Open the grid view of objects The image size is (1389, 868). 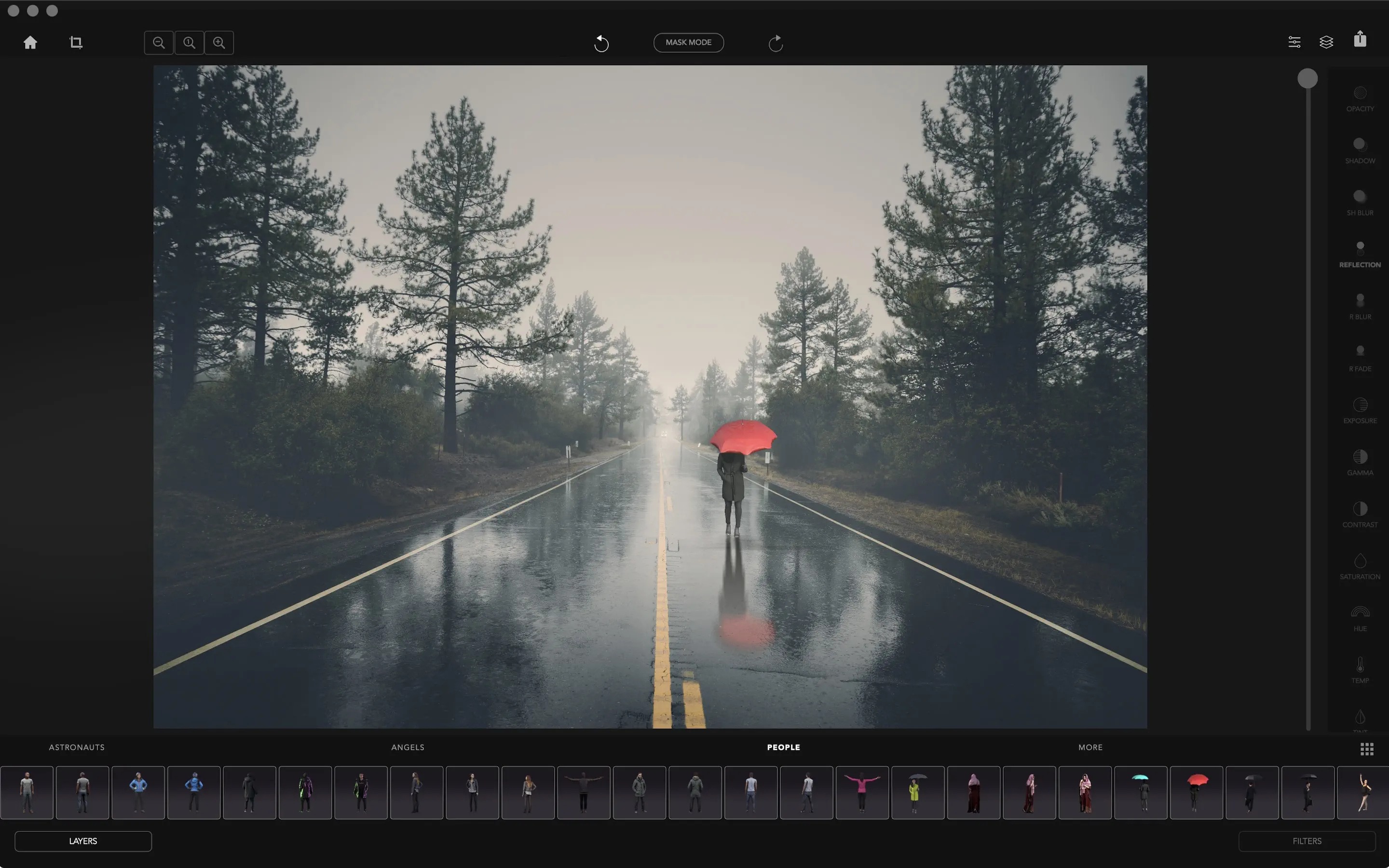coord(1367,748)
